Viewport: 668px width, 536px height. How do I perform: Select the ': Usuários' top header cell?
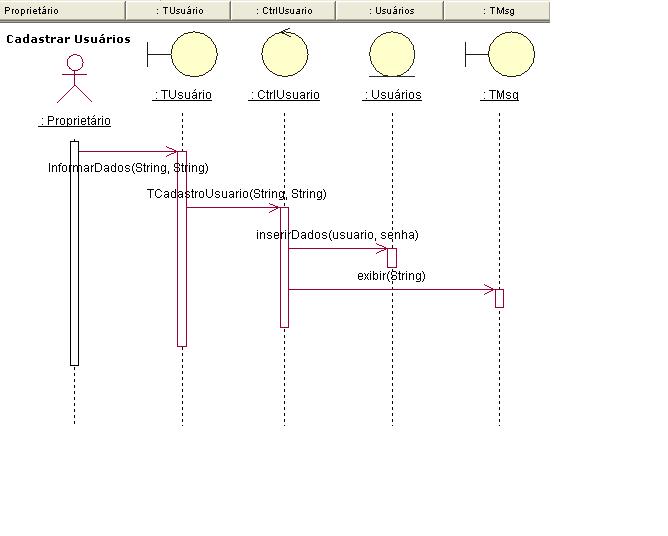click(x=389, y=11)
